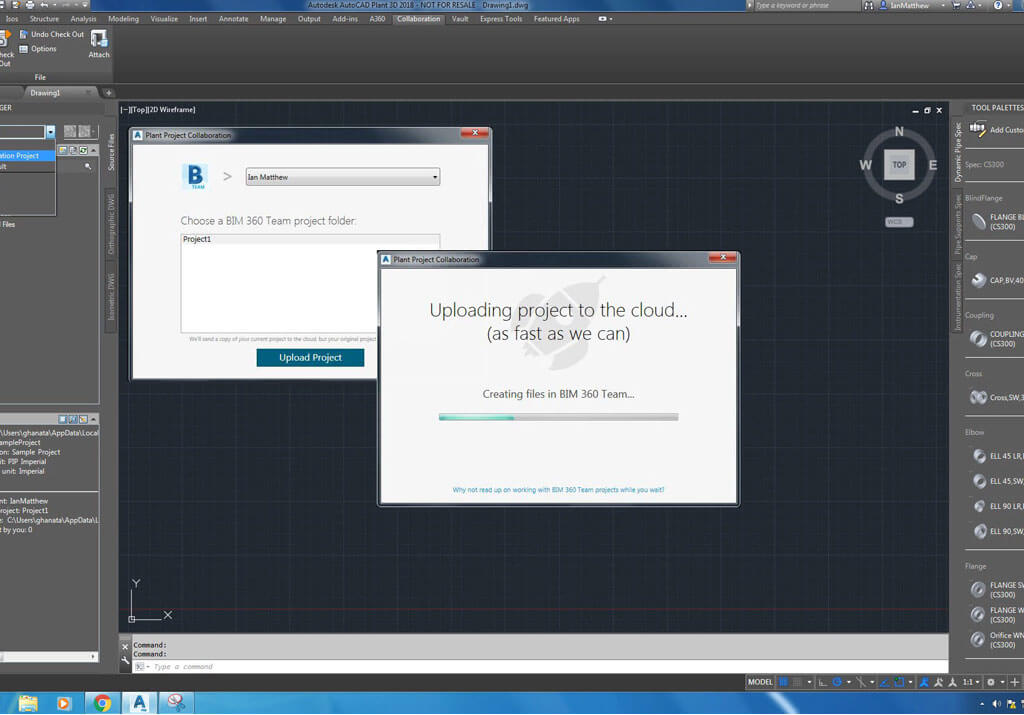Select the Drawing1 file tab

[x=61, y=93]
